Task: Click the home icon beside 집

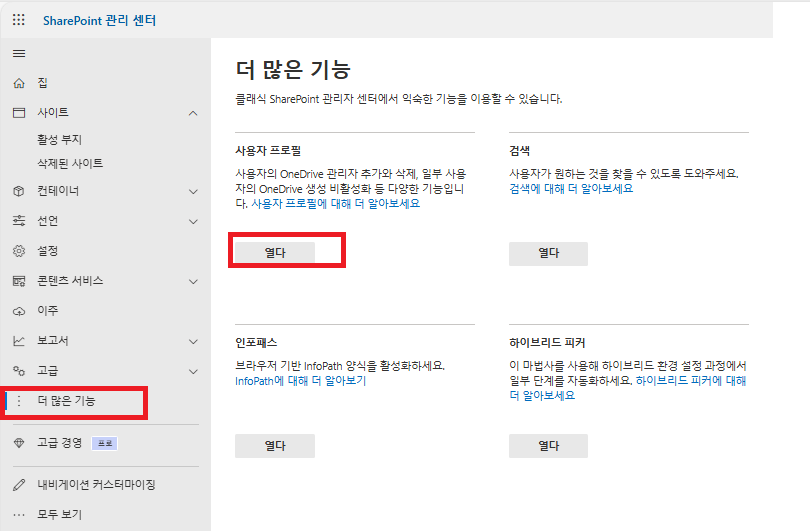Action: tap(19, 83)
